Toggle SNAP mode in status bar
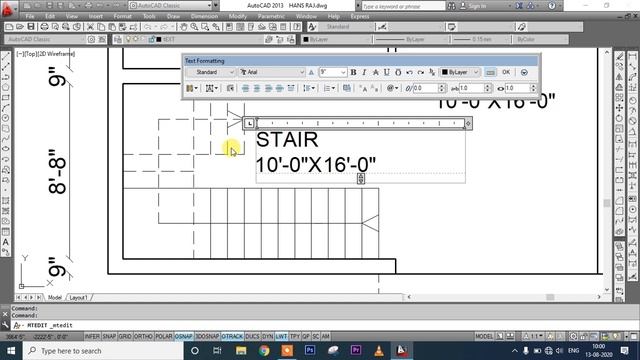640x360 pixels. pyautogui.click(x=109, y=336)
